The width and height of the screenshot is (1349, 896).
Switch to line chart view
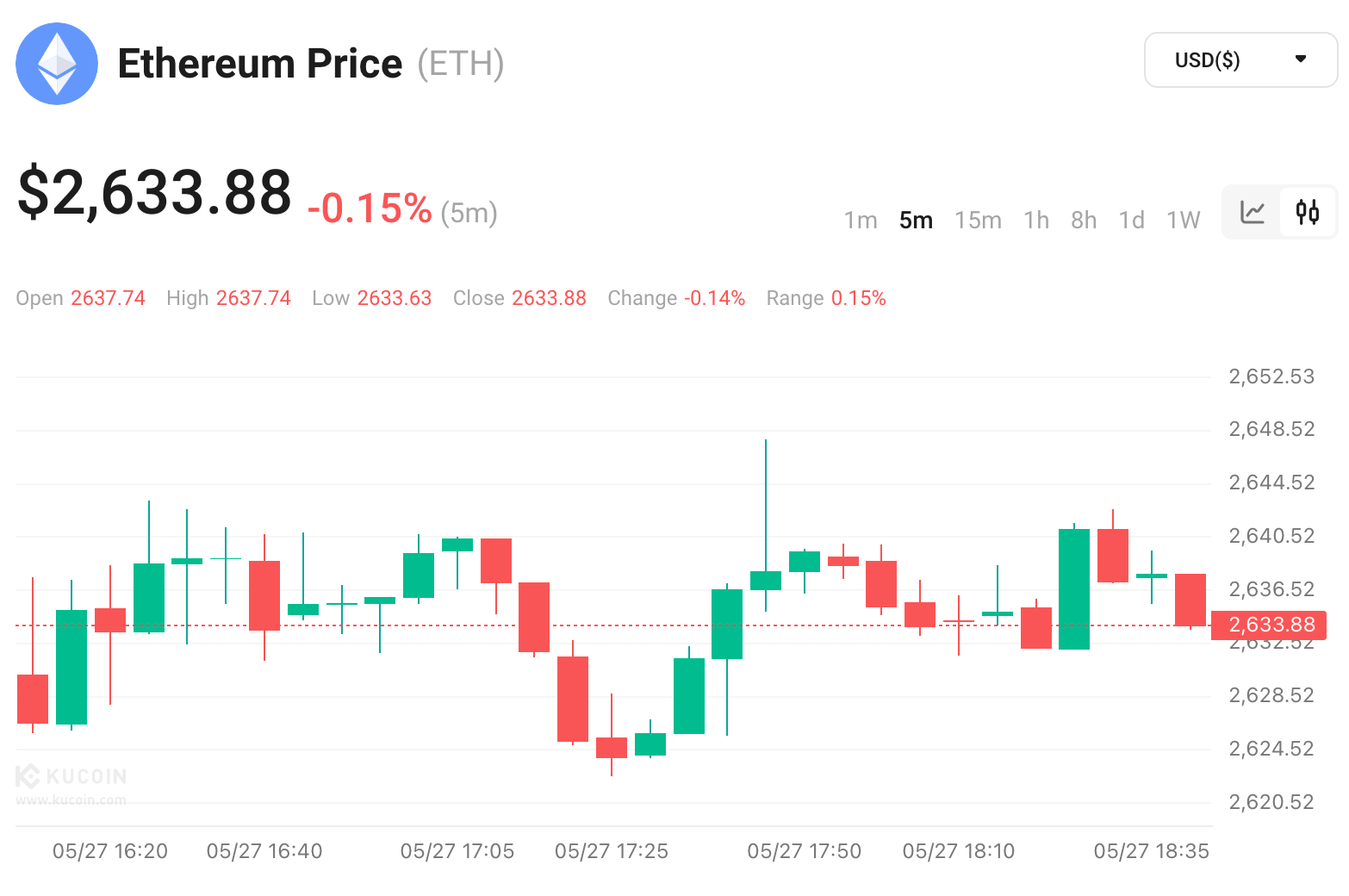(1253, 212)
